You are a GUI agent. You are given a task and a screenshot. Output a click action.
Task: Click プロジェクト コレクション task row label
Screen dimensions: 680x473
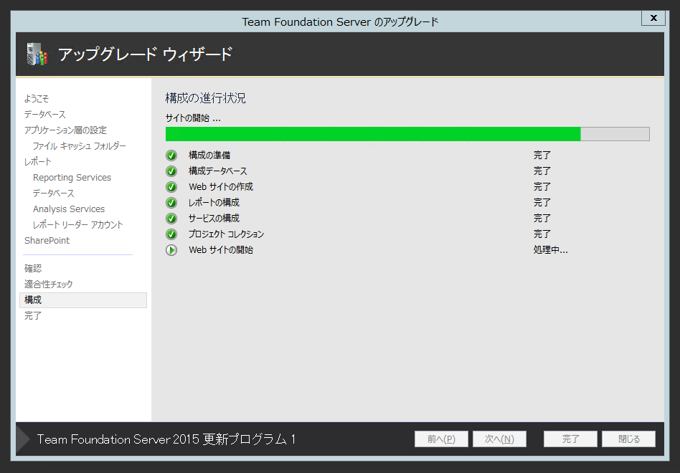(226, 234)
